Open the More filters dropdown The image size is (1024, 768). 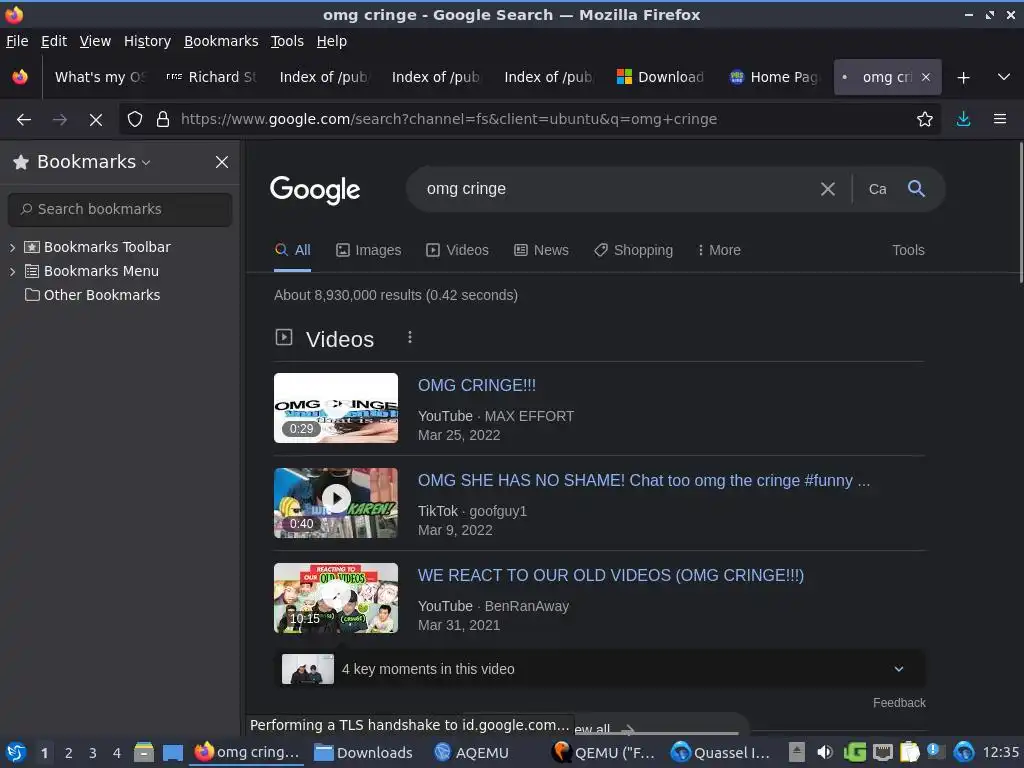[719, 250]
